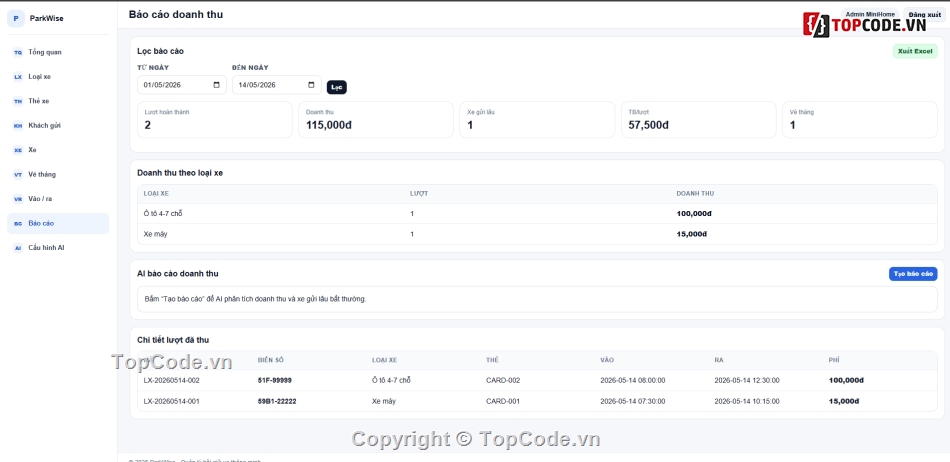
Task: Click Ô tô 4-7 chỗ in revenue table
Action: 163,214
